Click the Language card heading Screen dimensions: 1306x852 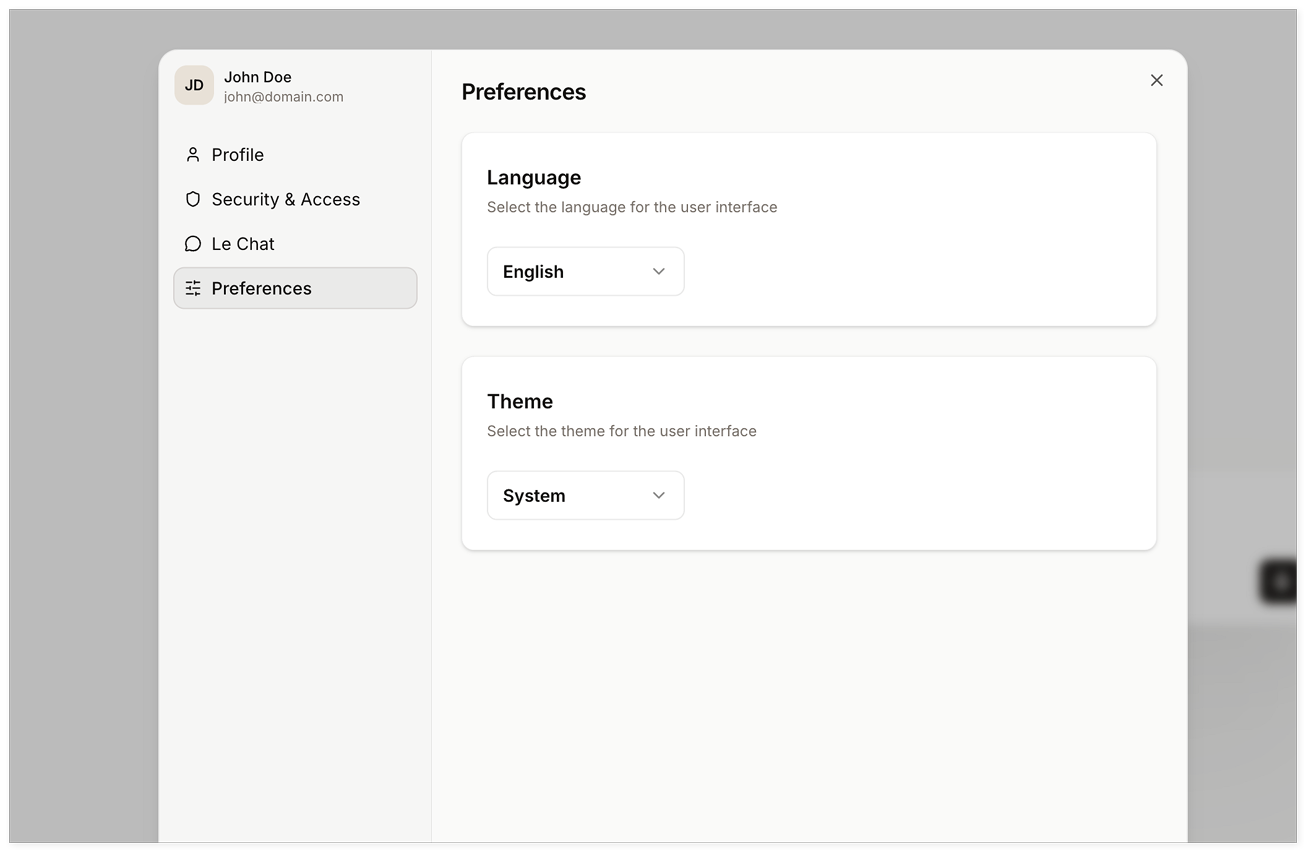click(x=534, y=178)
